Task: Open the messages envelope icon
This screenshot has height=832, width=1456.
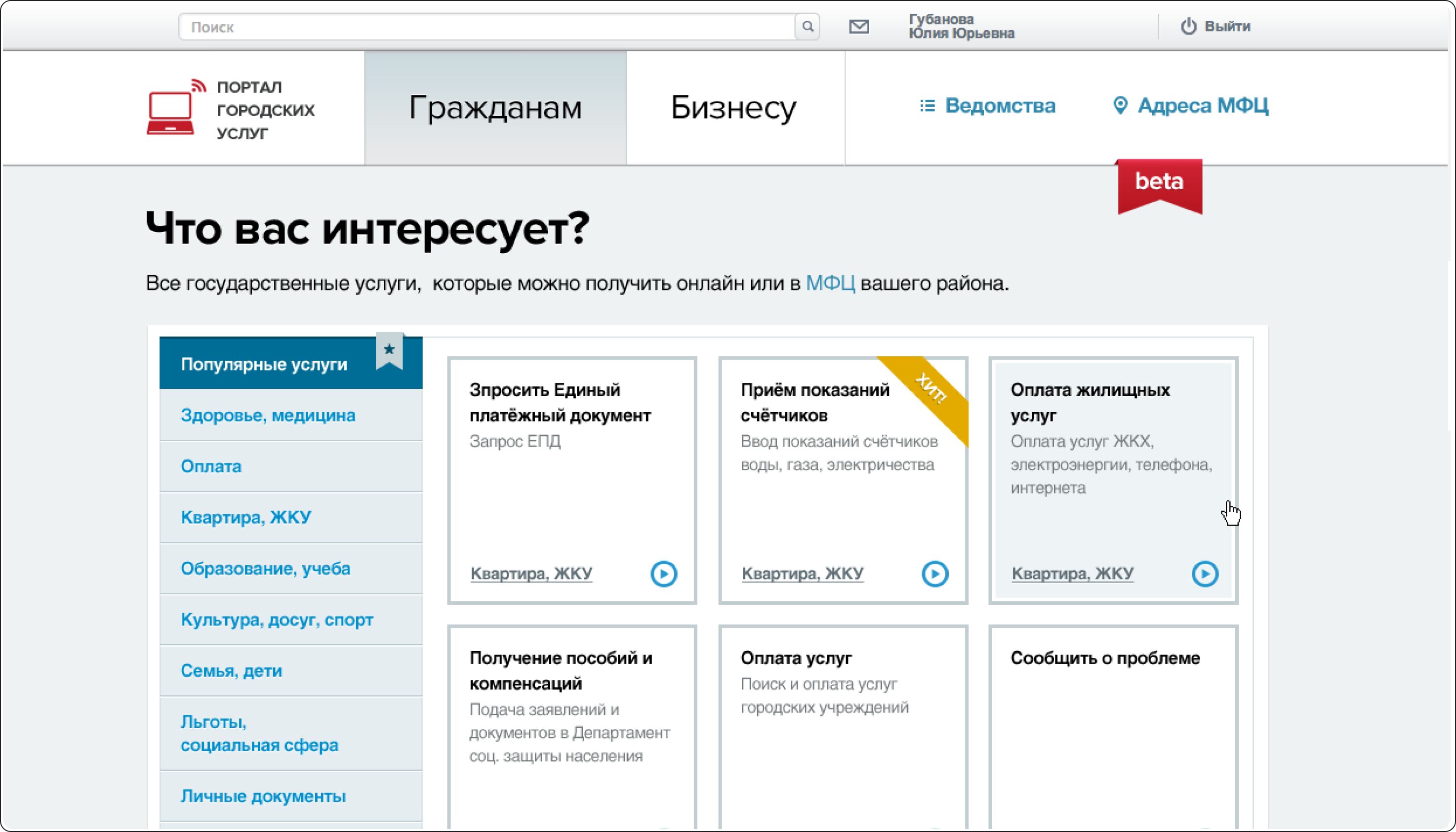Action: point(858,26)
